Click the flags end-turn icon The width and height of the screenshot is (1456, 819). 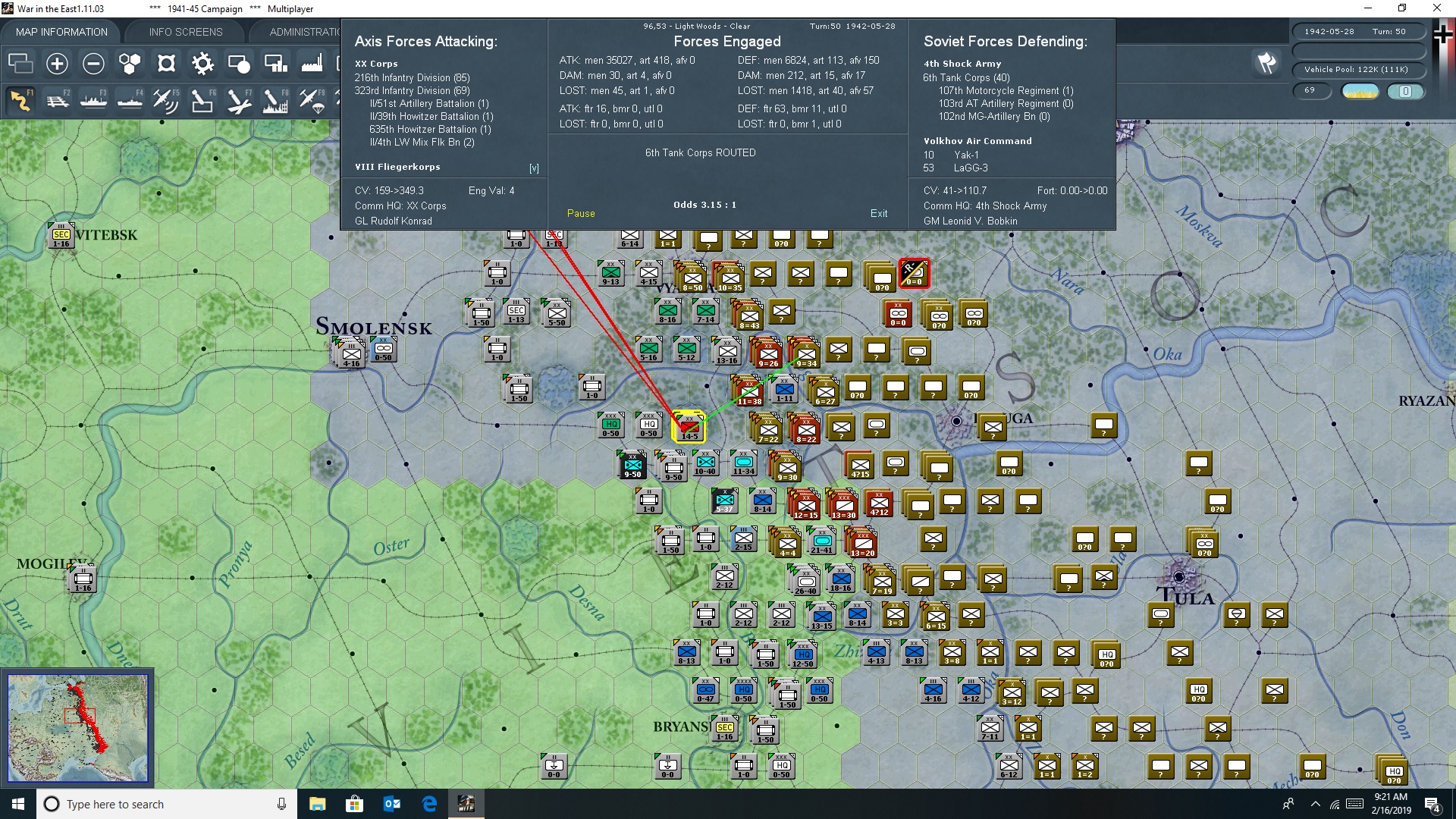(x=1266, y=63)
